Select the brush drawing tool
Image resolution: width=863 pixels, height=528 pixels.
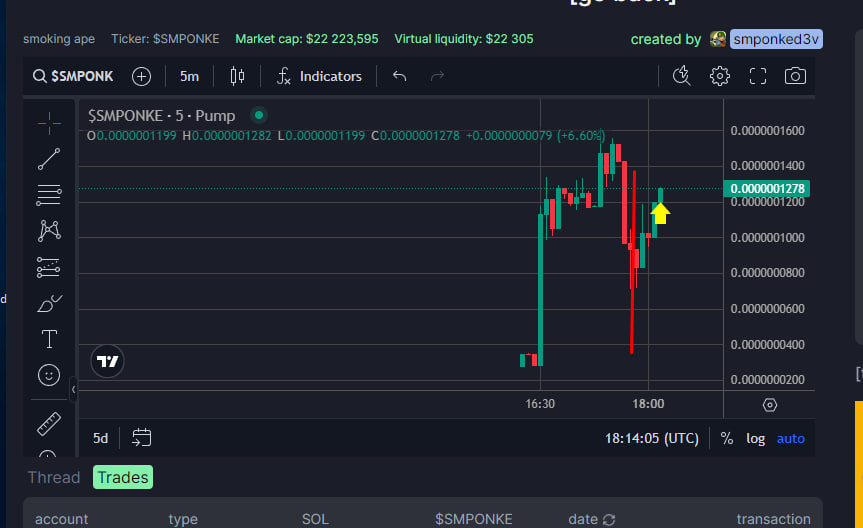(49, 303)
